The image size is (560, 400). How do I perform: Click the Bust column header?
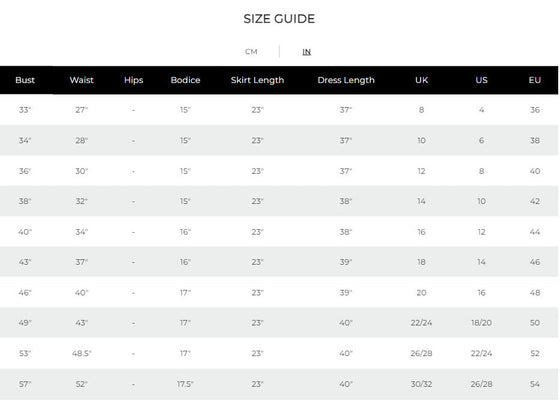[x=25, y=80]
